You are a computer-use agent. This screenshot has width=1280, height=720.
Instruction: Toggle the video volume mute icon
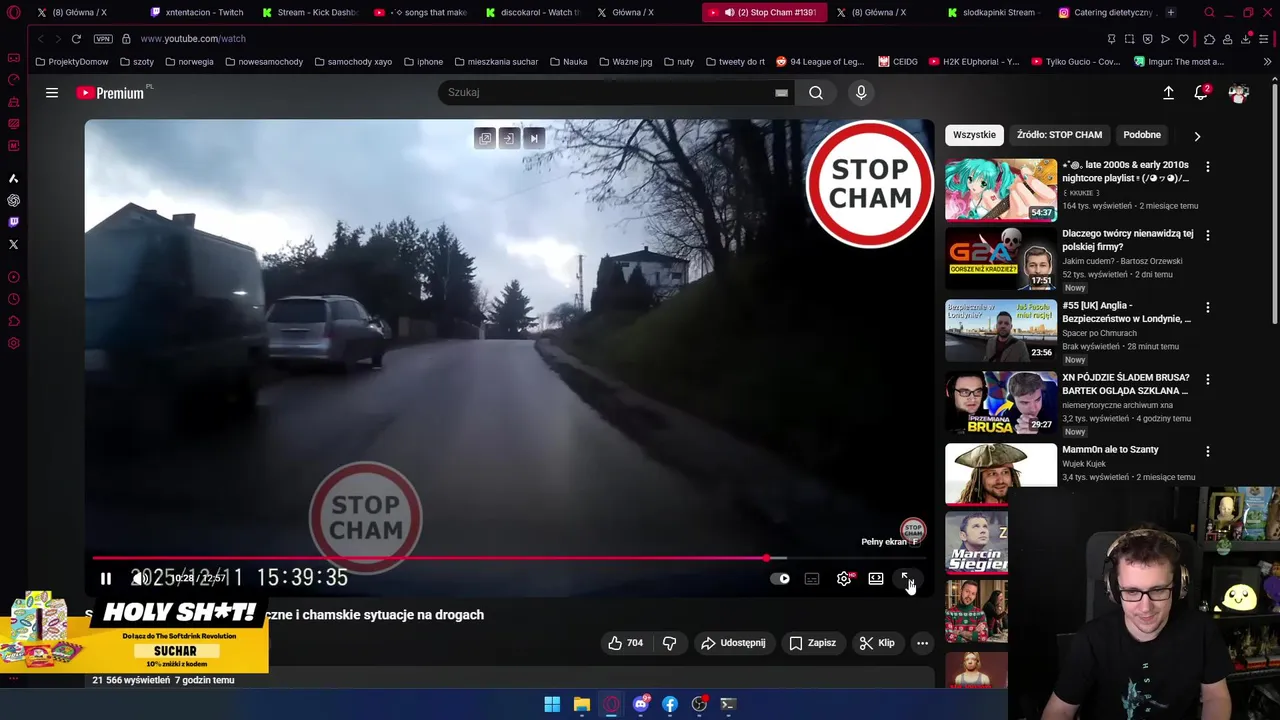click(141, 578)
